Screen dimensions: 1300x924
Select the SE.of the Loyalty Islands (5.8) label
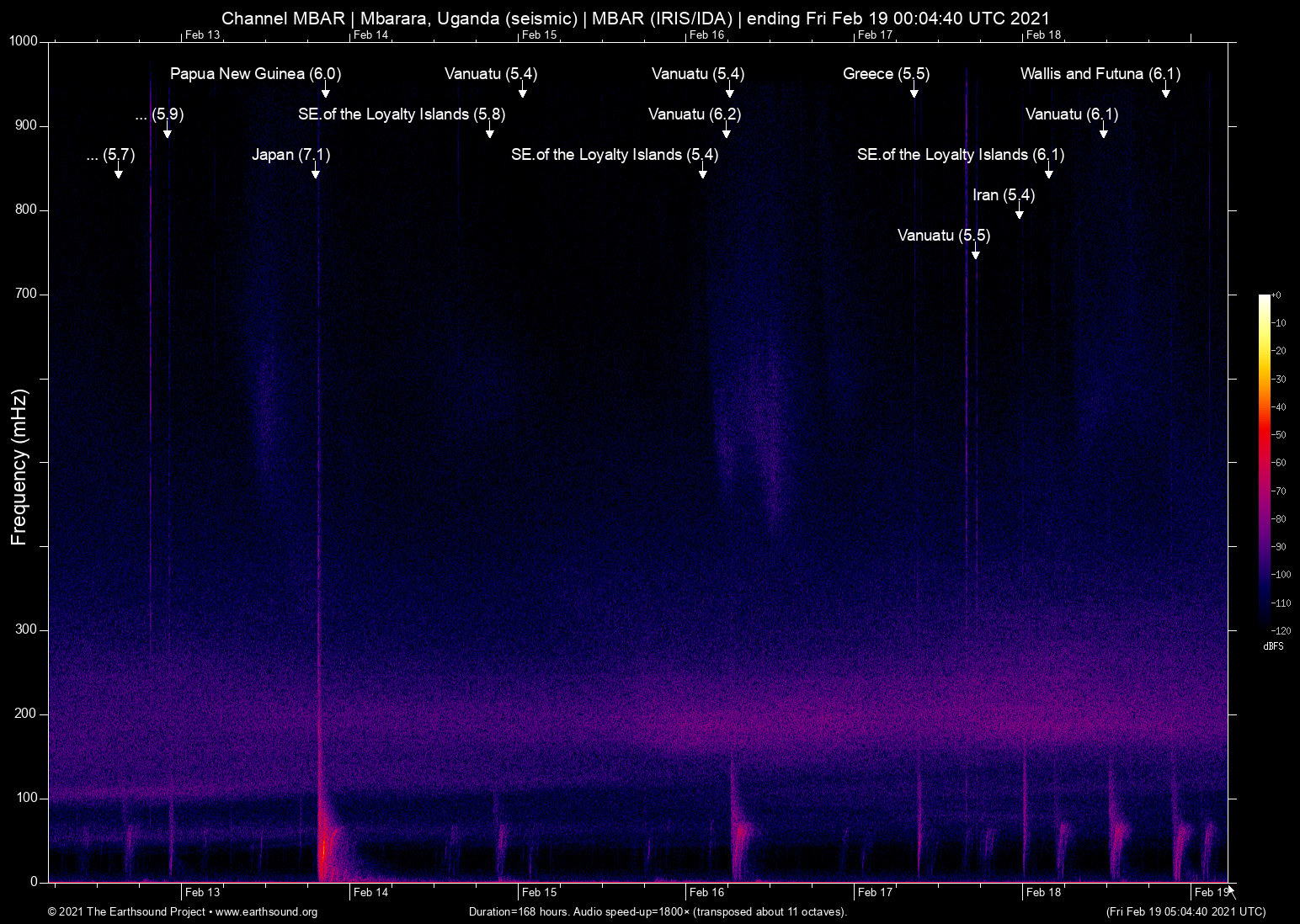402,114
